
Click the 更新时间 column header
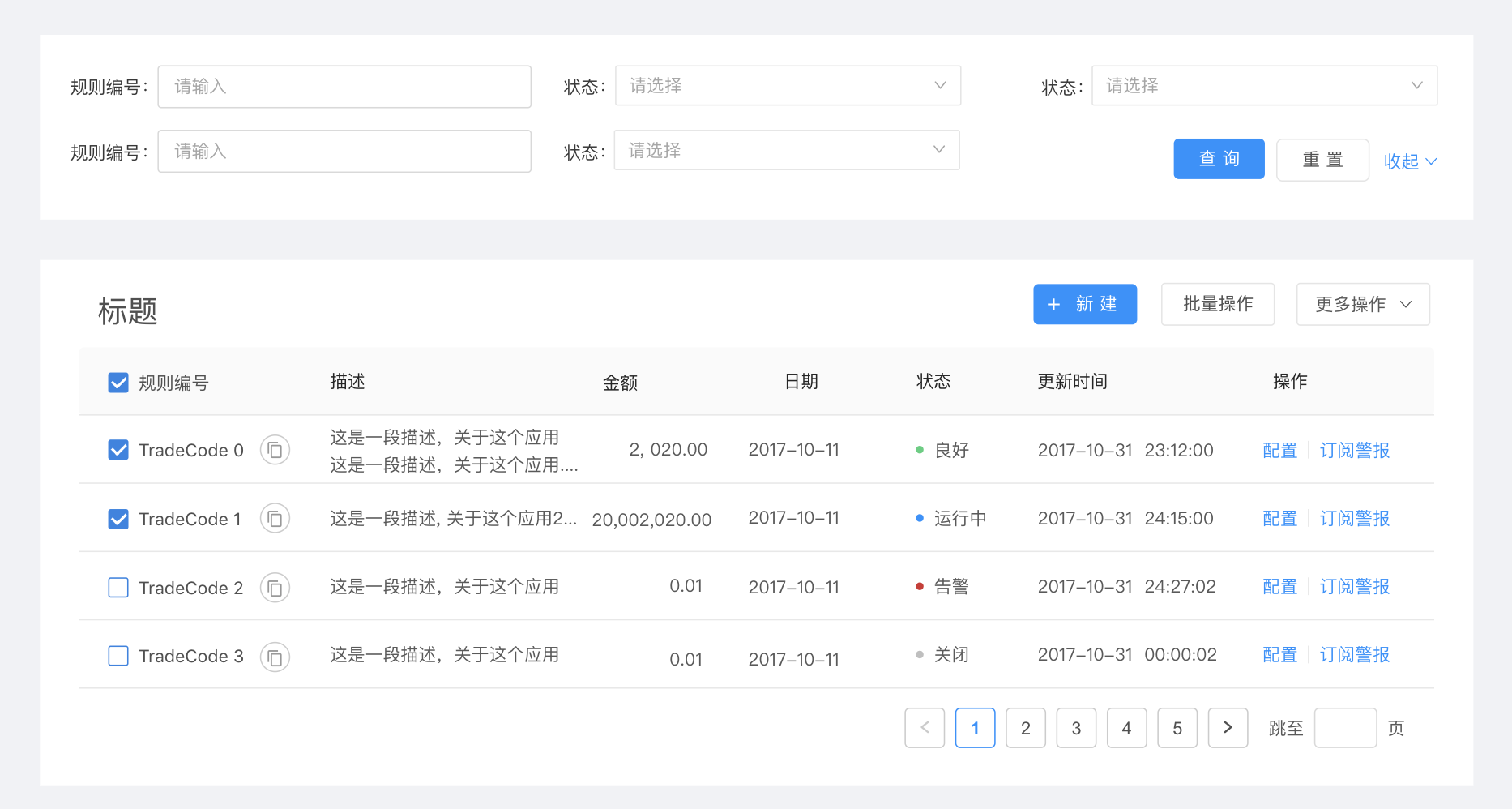pyautogui.click(x=1073, y=381)
